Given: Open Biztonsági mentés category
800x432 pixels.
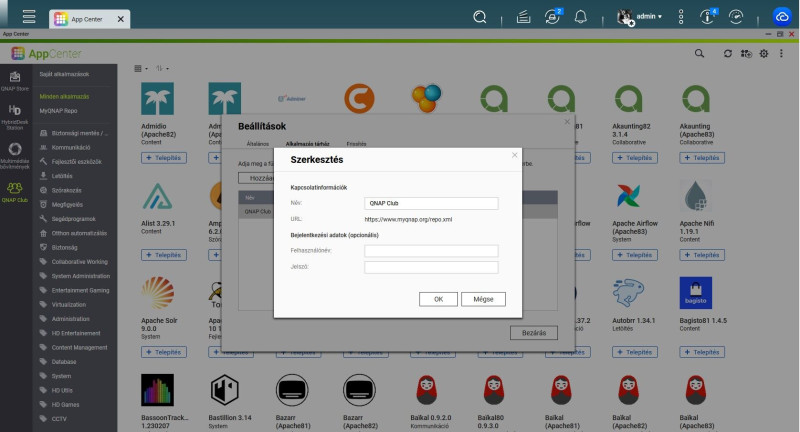Looking at the screenshot, I should [x=74, y=133].
